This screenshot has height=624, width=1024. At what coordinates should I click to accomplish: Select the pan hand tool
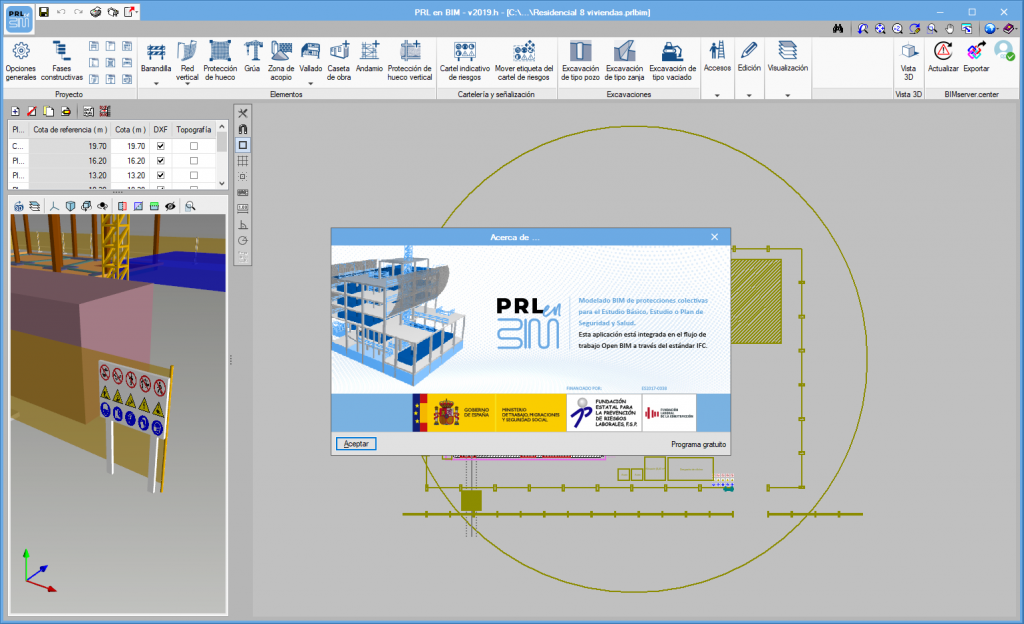pos(950,29)
